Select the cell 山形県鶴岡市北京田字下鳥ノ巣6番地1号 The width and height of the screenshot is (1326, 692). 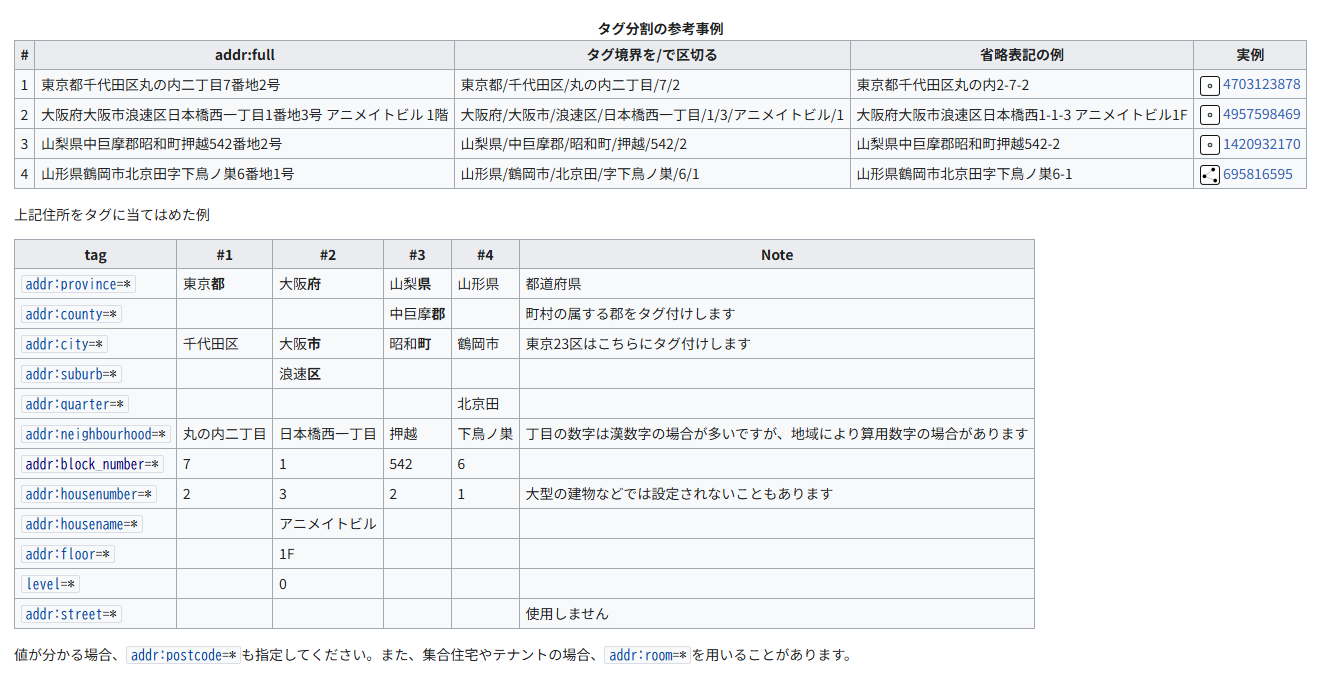point(244,174)
